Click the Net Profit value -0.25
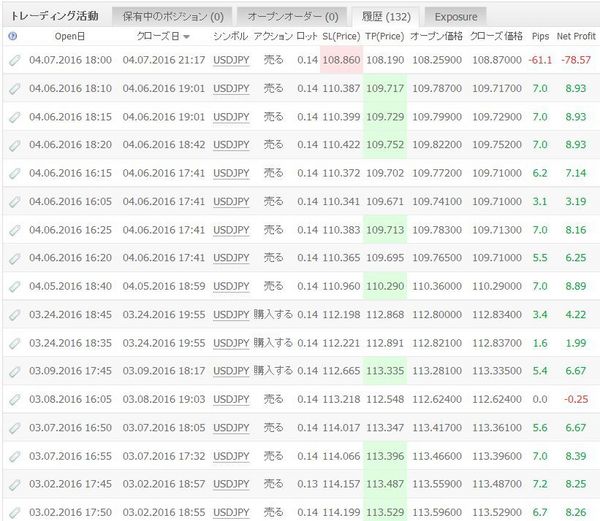The height and width of the screenshot is (521, 600). coord(576,399)
